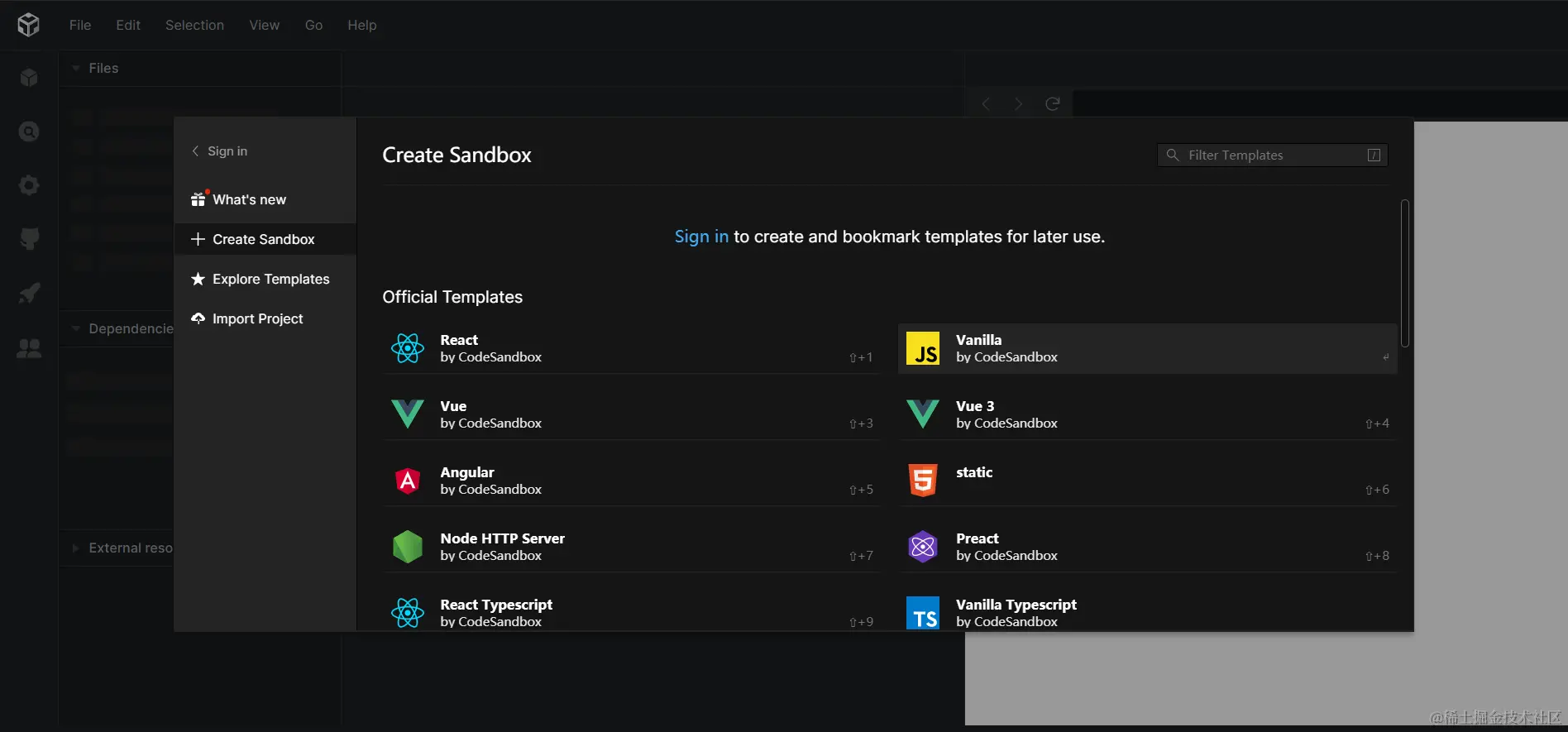The height and width of the screenshot is (732, 1568).
Task: Collapse the Files section
Action: [x=76, y=69]
